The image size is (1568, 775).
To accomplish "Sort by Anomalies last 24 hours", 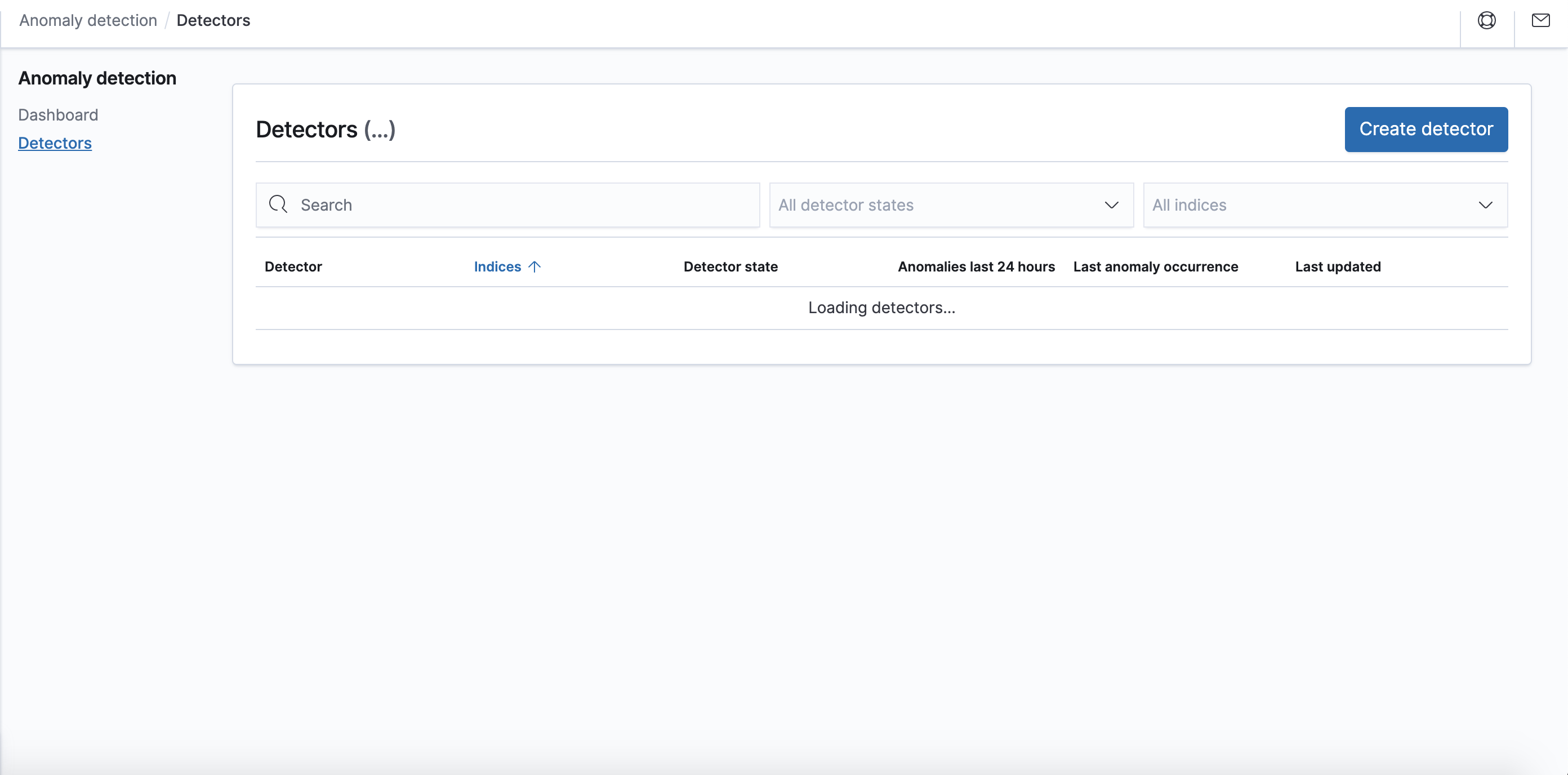I will [x=975, y=266].
